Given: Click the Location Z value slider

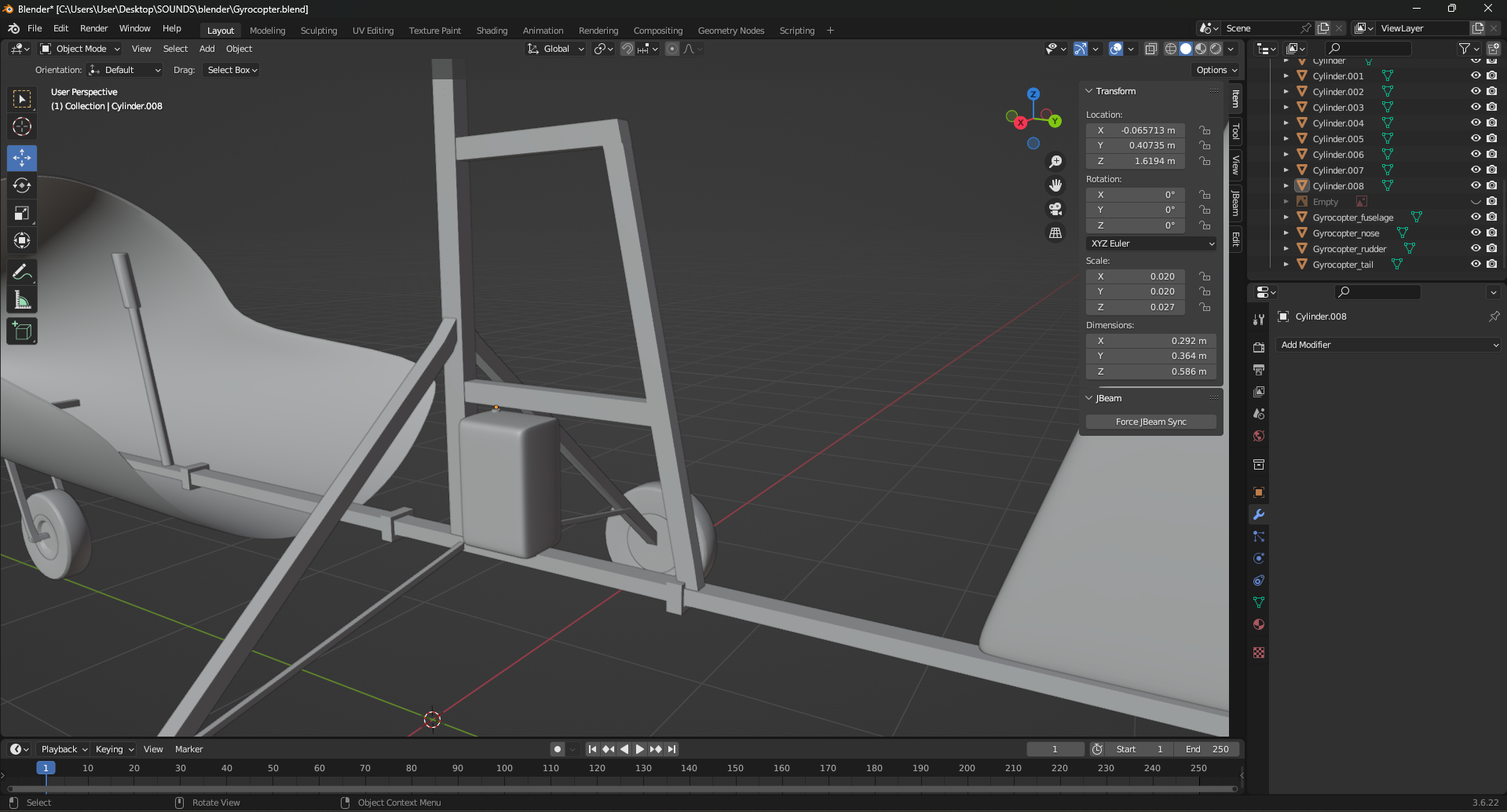Looking at the screenshot, I should click(x=1136, y=161).
